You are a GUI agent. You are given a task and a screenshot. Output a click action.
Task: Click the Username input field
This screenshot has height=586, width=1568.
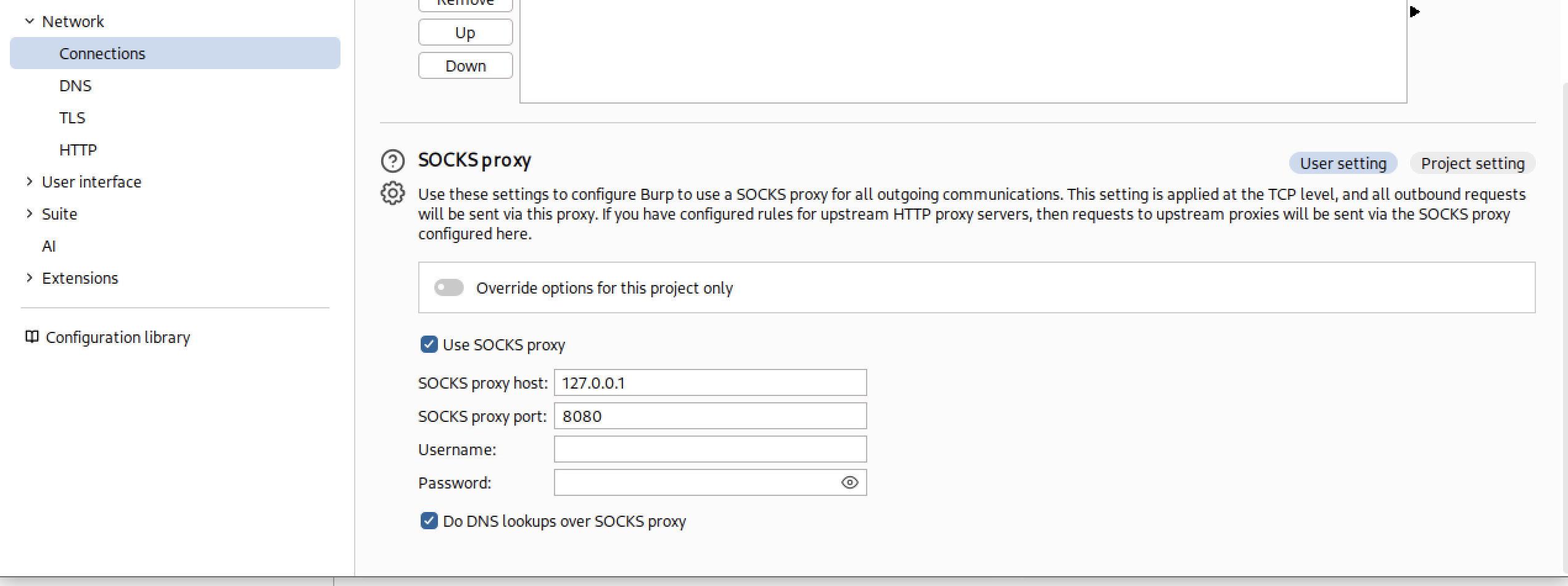pyautogui.click(x=710, y=449)
